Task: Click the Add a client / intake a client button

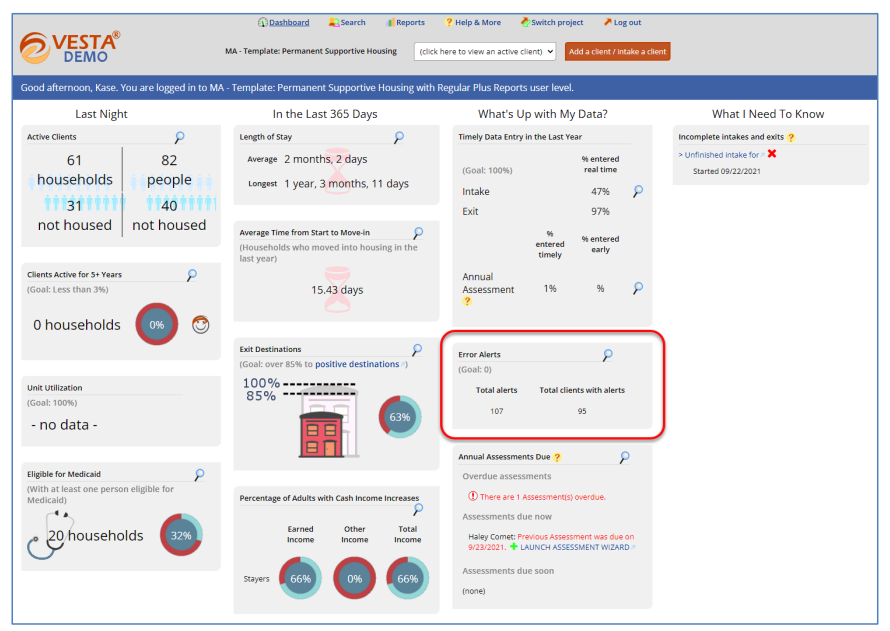Action: click(x=617, y=49)
